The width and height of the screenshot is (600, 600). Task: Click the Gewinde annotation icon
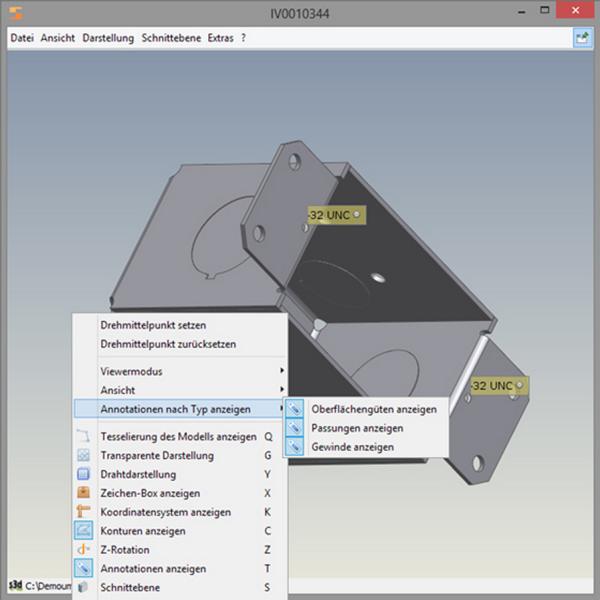click(294, 446)
